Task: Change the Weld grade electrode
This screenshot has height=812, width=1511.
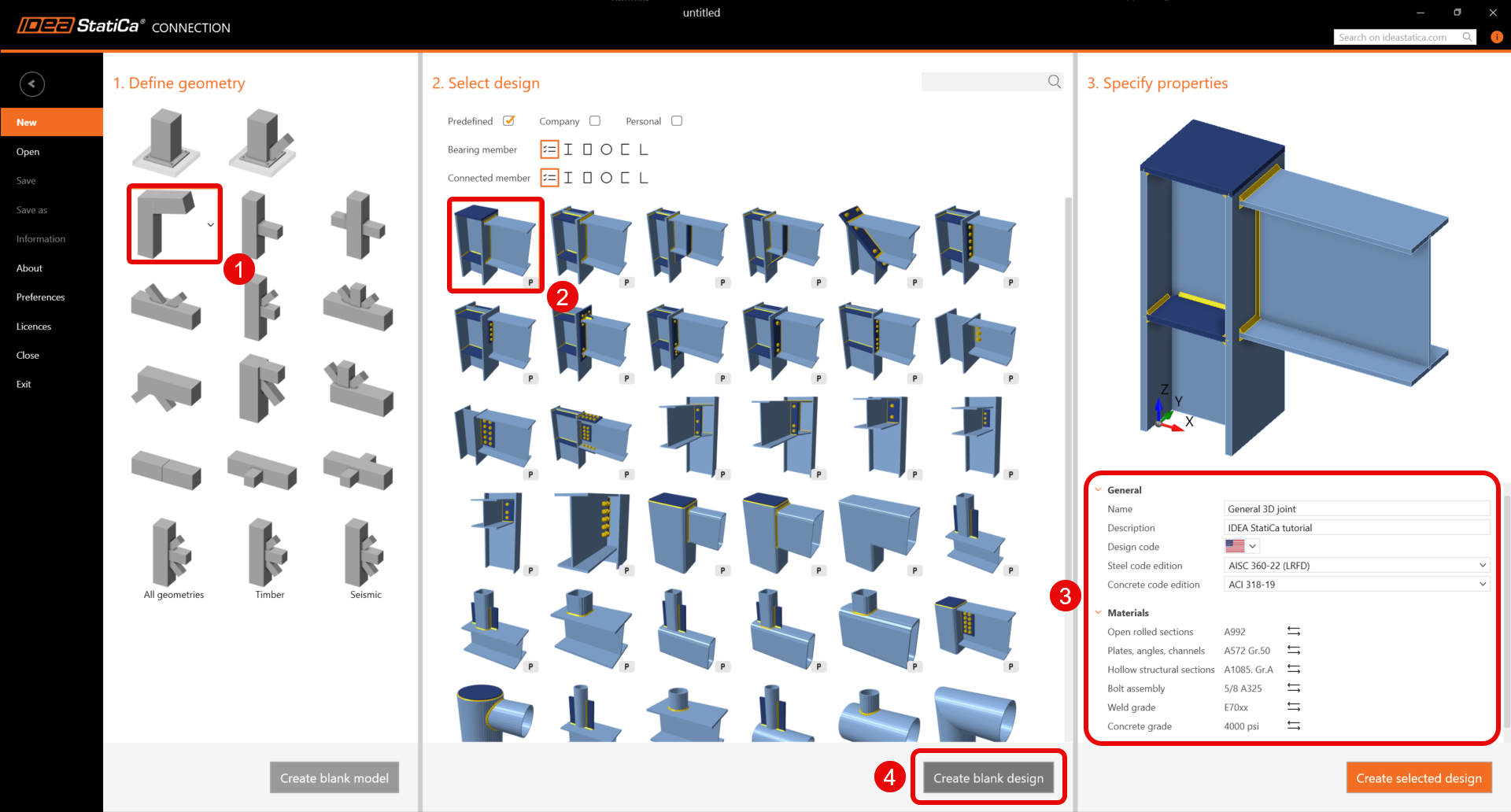Action: click(x=1294, y=707)
